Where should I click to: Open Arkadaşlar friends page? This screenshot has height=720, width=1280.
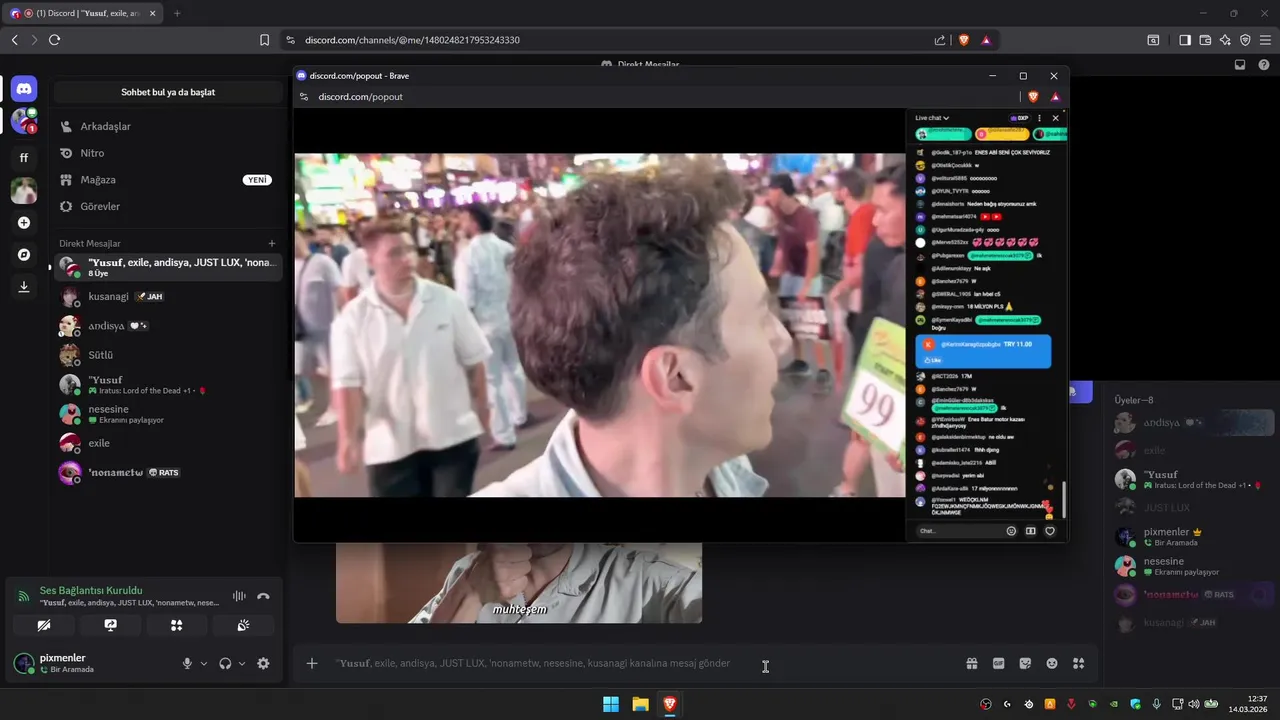pyautogui.click(x=168, y=127)
